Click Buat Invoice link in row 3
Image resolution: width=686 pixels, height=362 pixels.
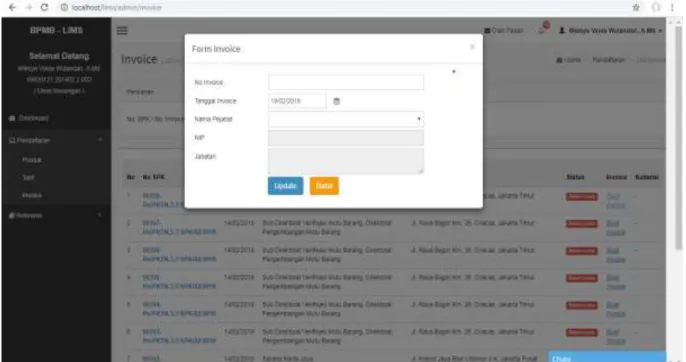615,255
